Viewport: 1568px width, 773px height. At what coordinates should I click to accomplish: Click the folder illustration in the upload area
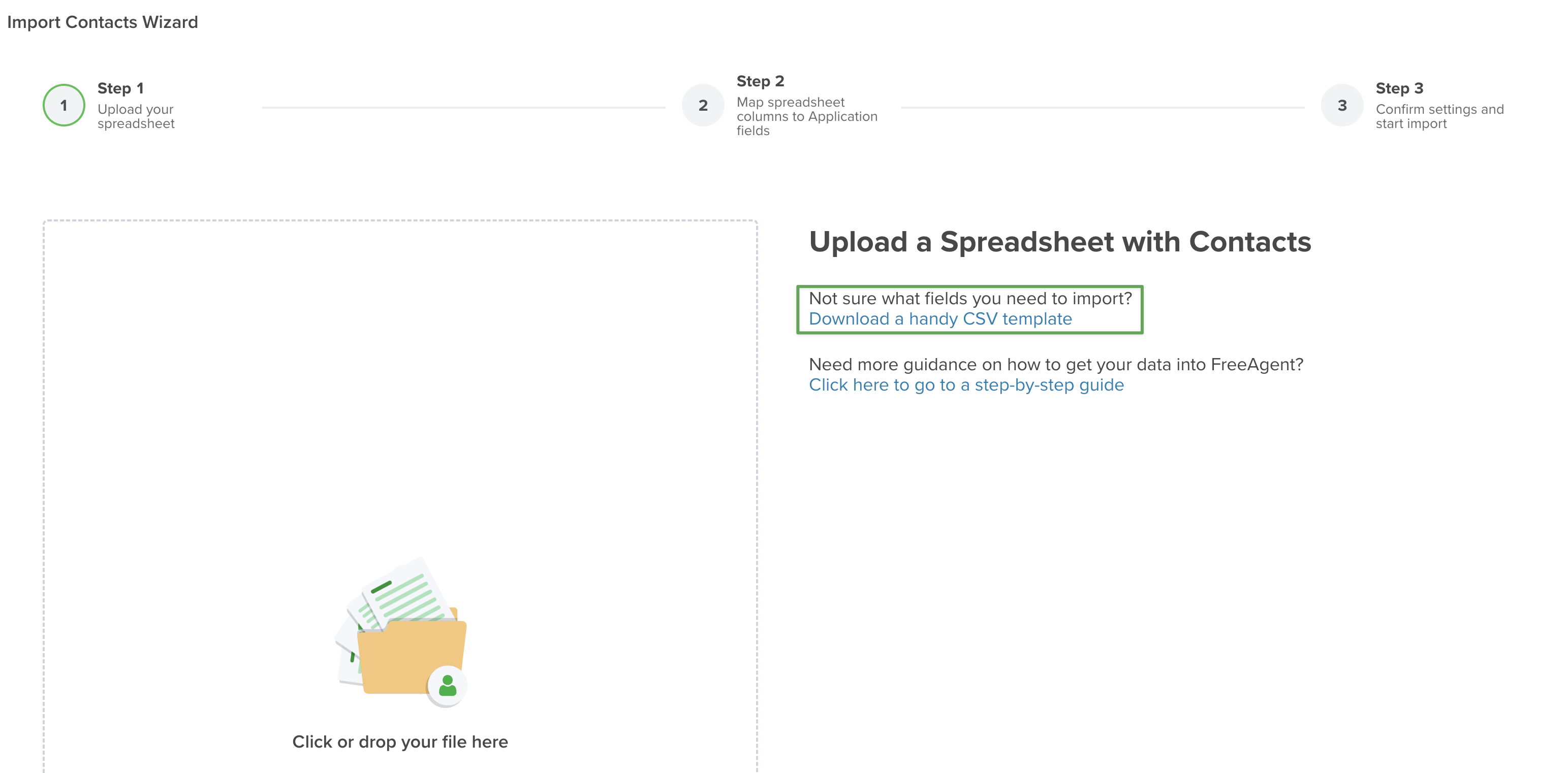412,657
